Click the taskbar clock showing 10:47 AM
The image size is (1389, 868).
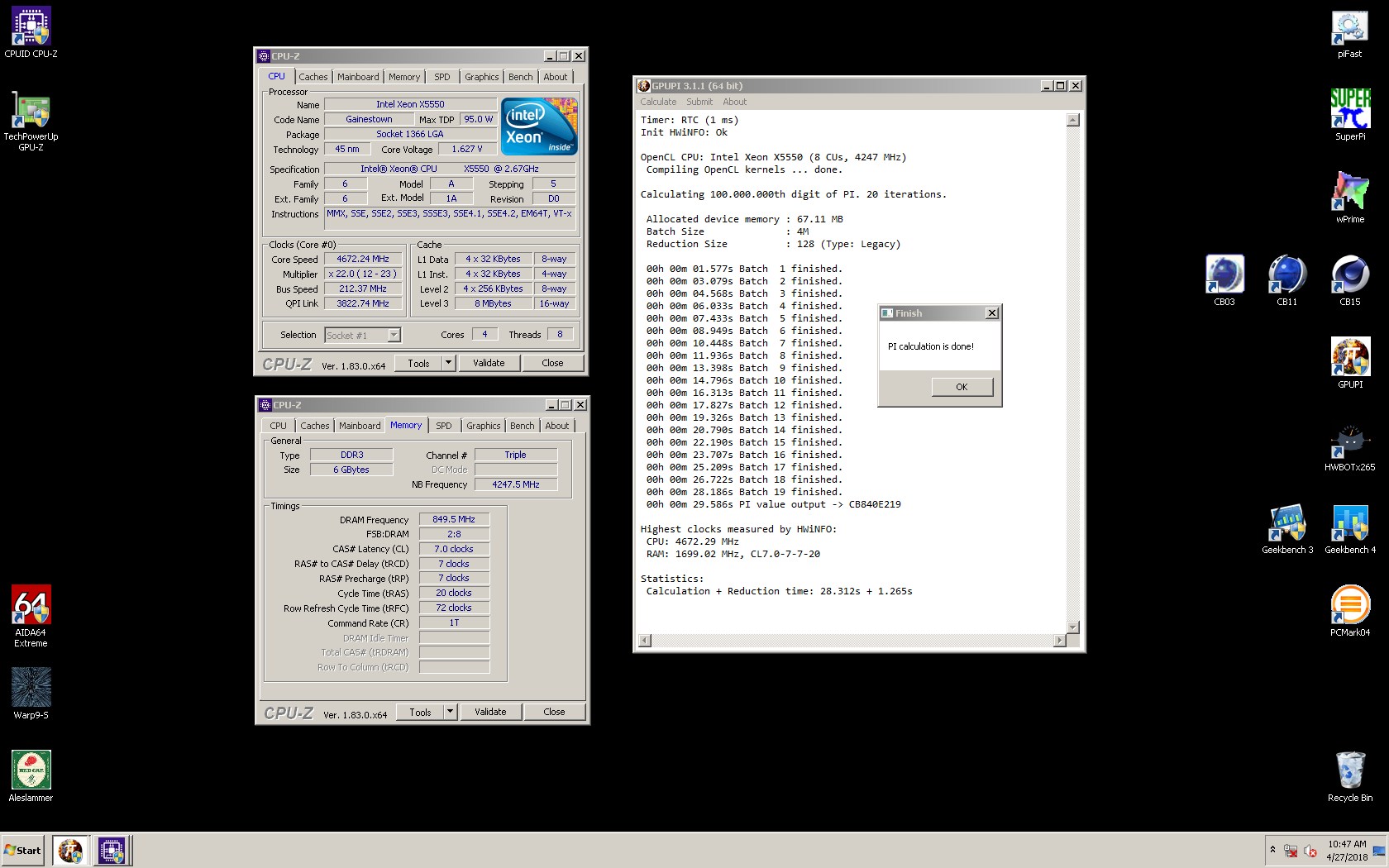[x=1347, y=851]
